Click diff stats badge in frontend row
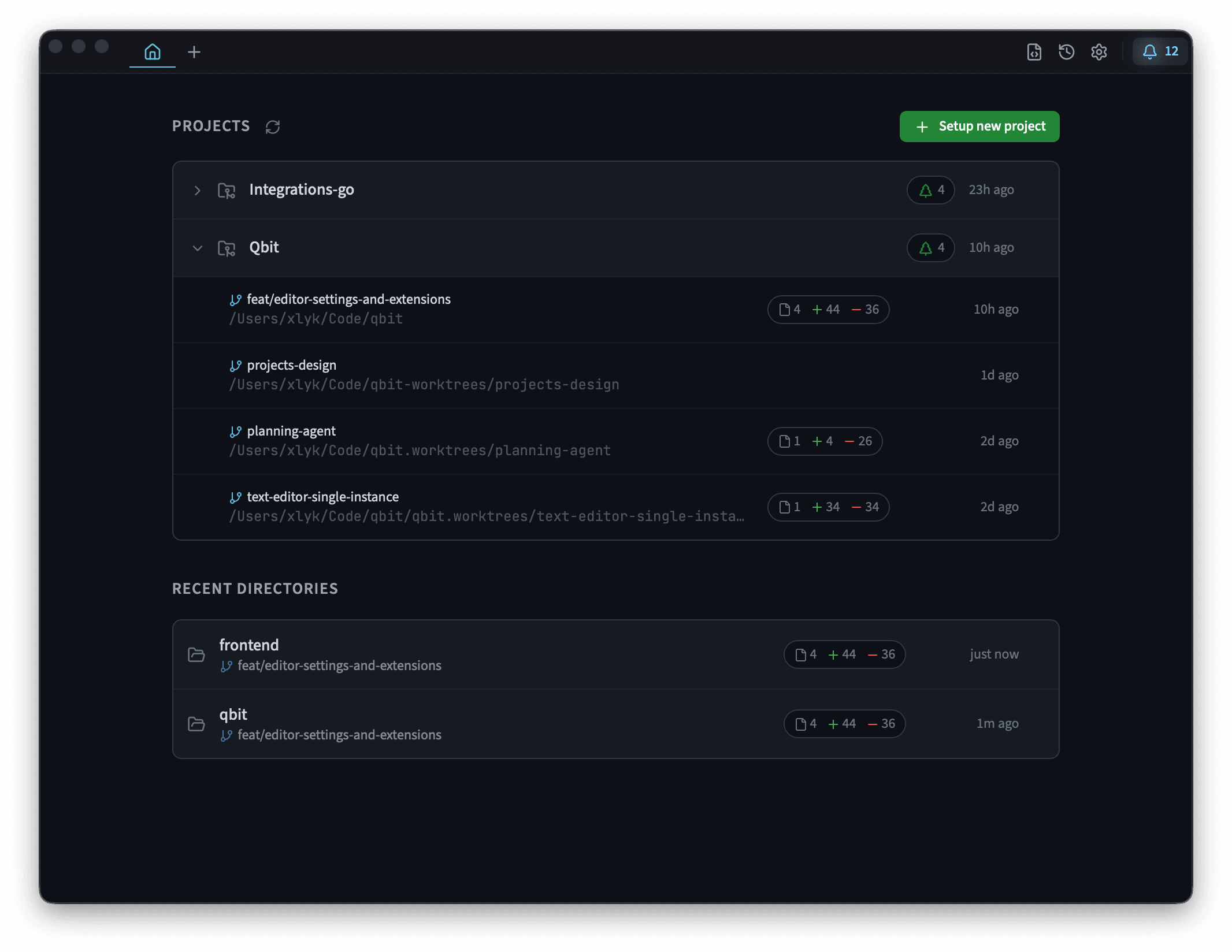Screen dimensions: 1232x952 844,654
